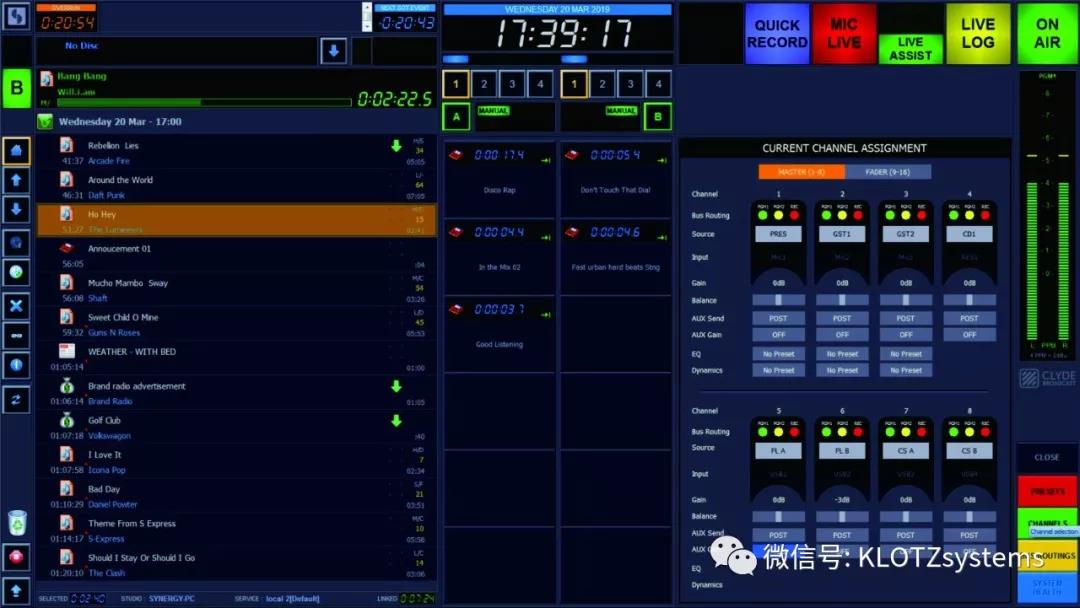Screen dimensions: 1080x608
Task: Open the recycle bin icon
Action: tap(17, 523)
